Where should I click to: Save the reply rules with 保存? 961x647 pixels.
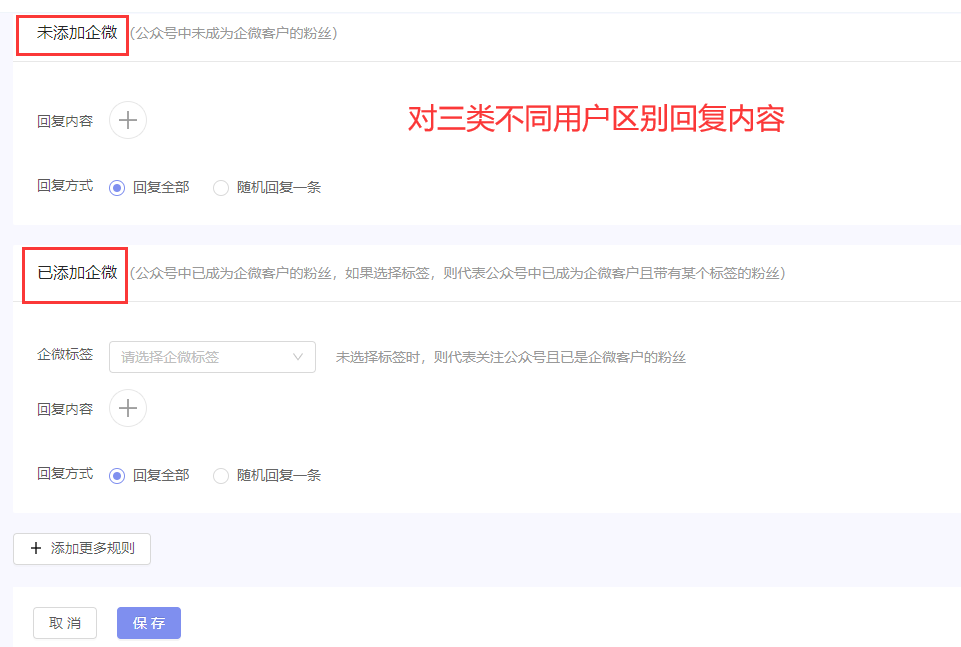148,622
